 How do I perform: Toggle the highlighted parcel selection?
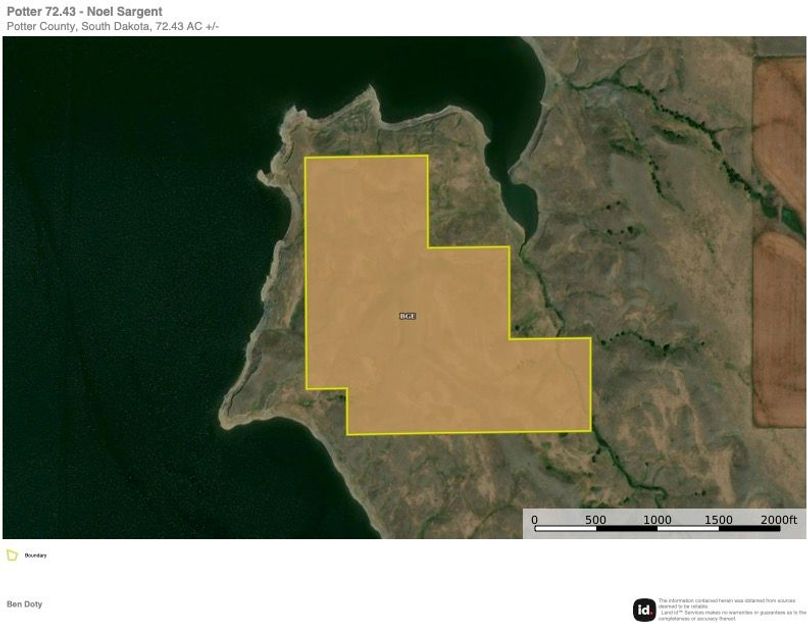point(430,300)
